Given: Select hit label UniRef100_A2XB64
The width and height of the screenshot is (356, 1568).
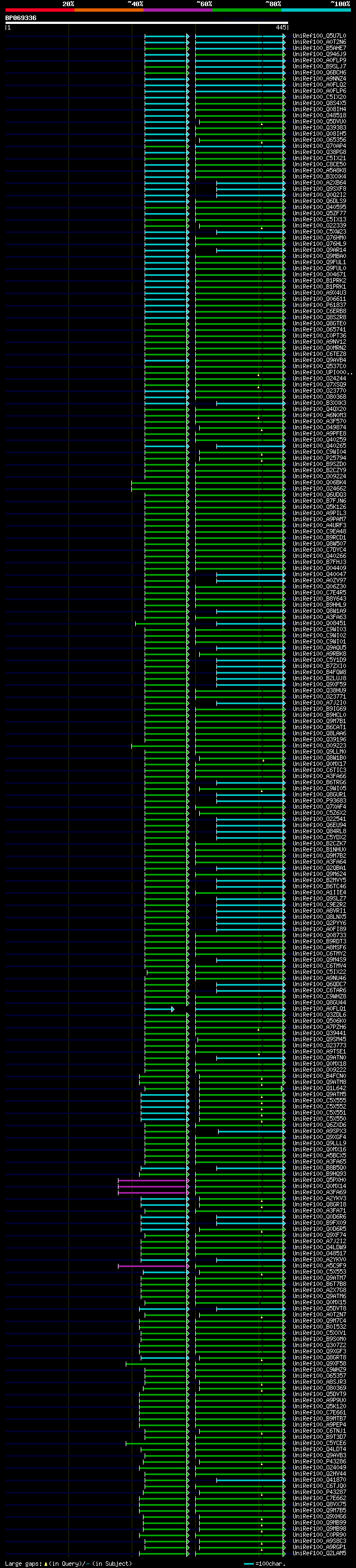Looking at the screenshot, I should (x=319, y=182).
